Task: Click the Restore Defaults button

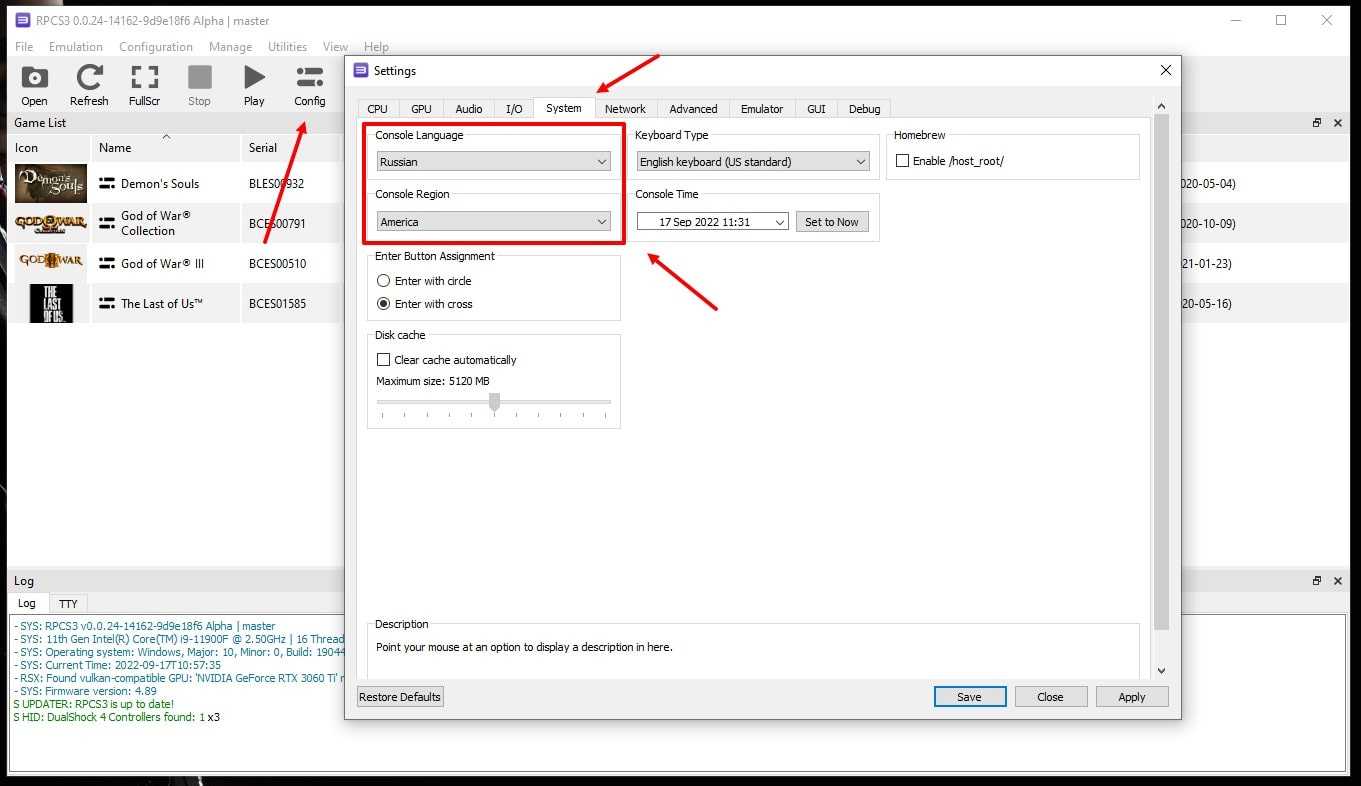Action: [x=400, y=697]
